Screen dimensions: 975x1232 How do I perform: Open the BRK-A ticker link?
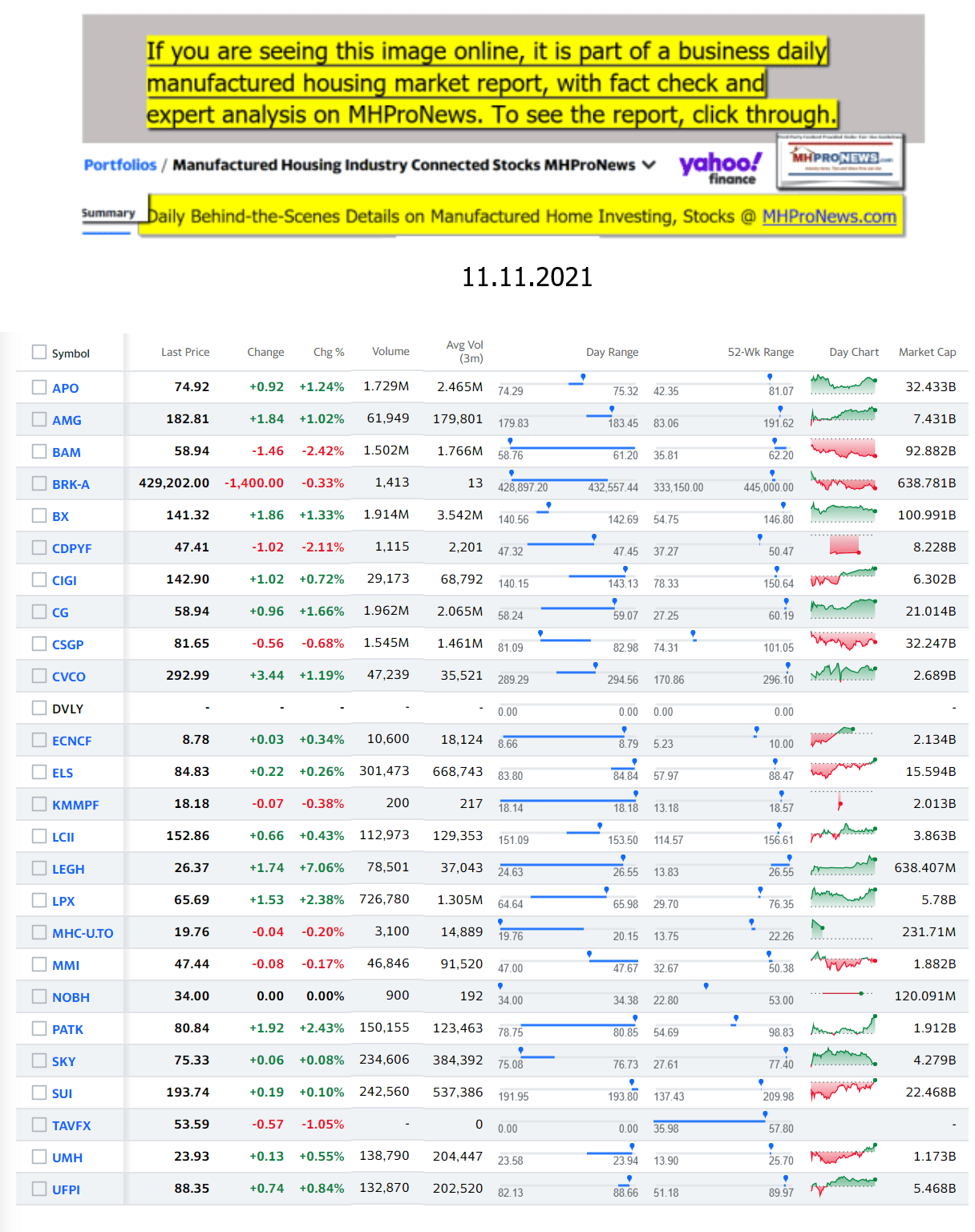pyautogui.click(x=71, y=484)
